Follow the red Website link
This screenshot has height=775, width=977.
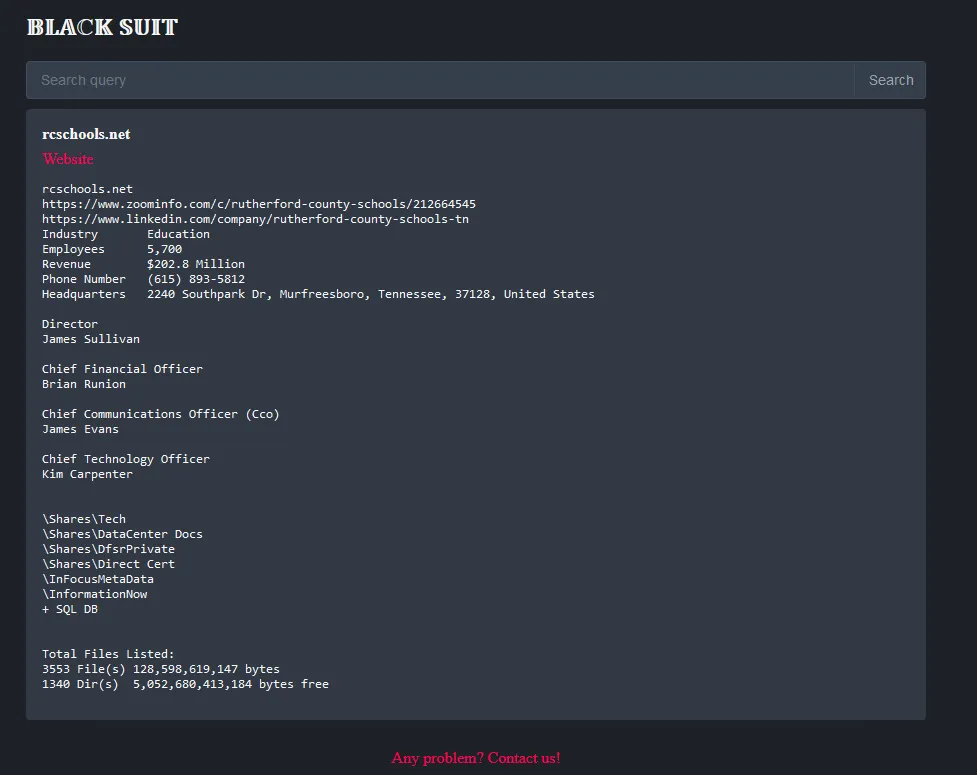point(68,159)
